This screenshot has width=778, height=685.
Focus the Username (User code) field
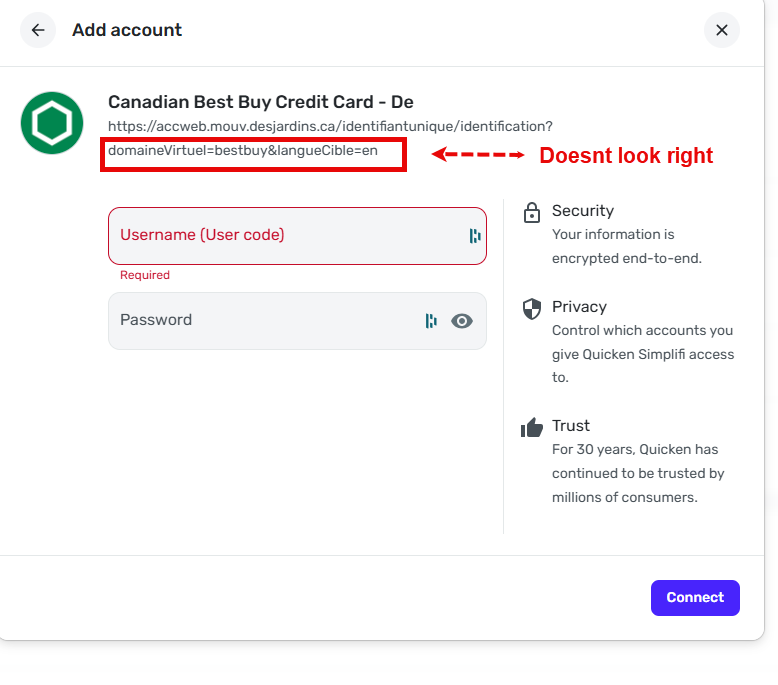tap(285, 236)
